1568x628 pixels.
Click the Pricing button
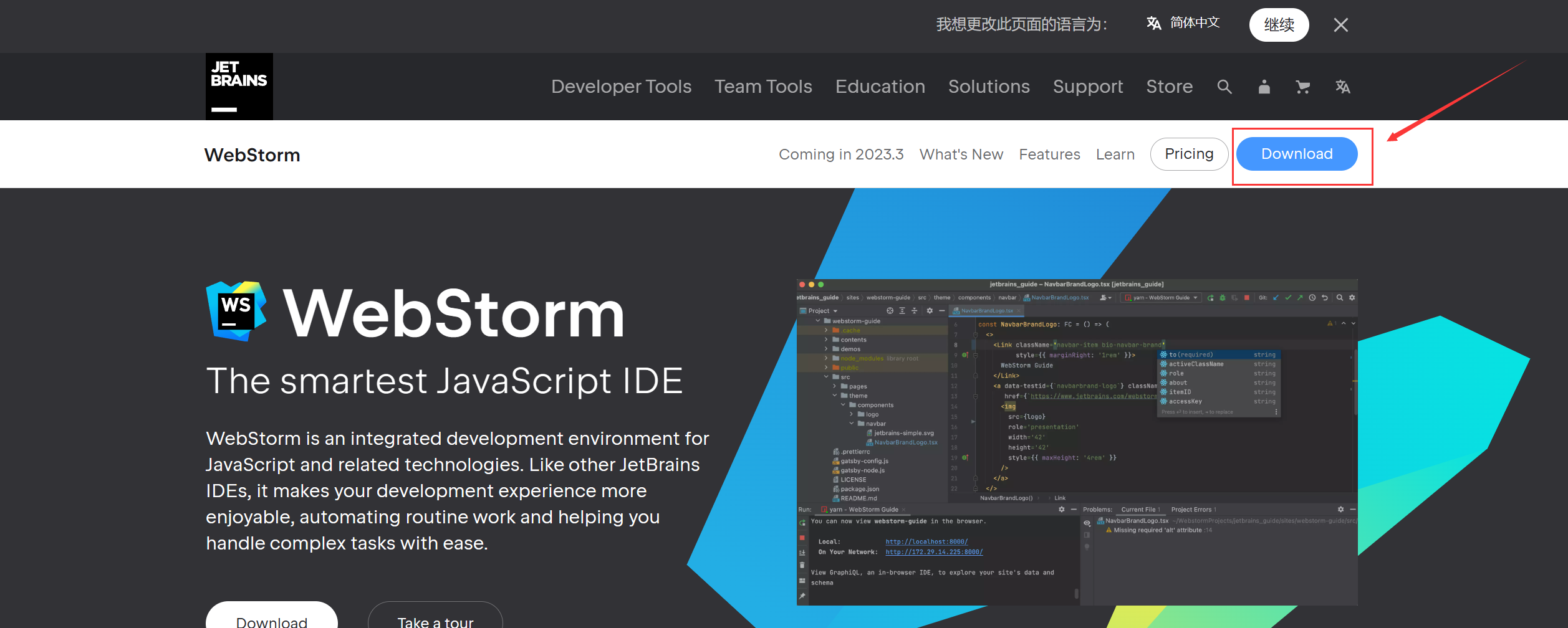1188,154
